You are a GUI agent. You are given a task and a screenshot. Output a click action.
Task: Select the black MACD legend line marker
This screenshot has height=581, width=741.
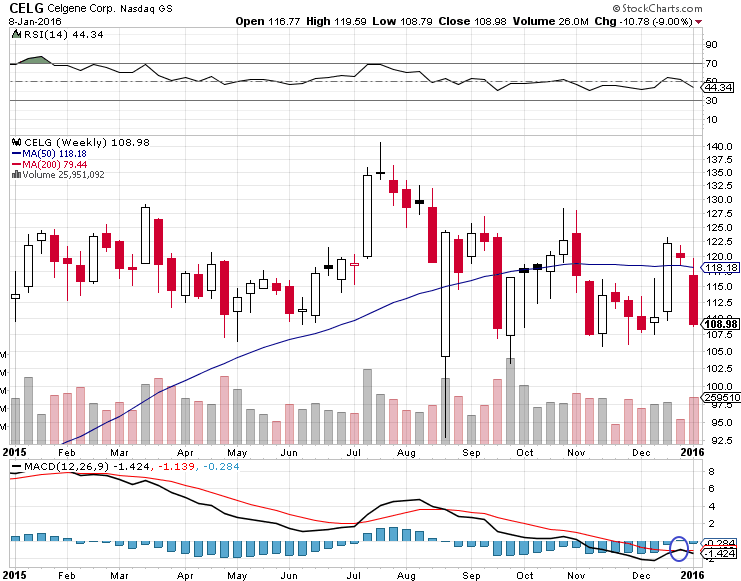click(x=17, y=467)
